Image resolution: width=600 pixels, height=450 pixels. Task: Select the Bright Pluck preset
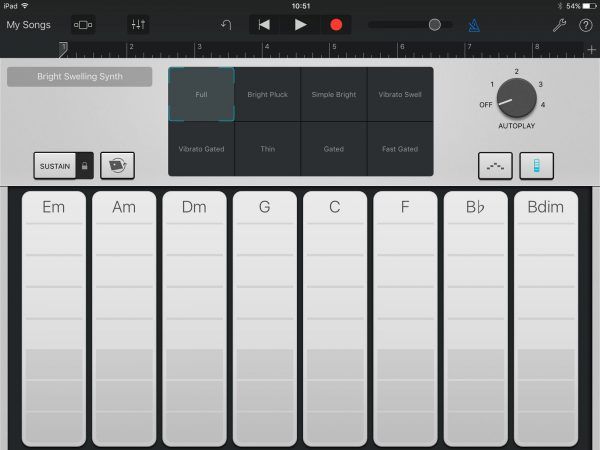coord(267,95)
